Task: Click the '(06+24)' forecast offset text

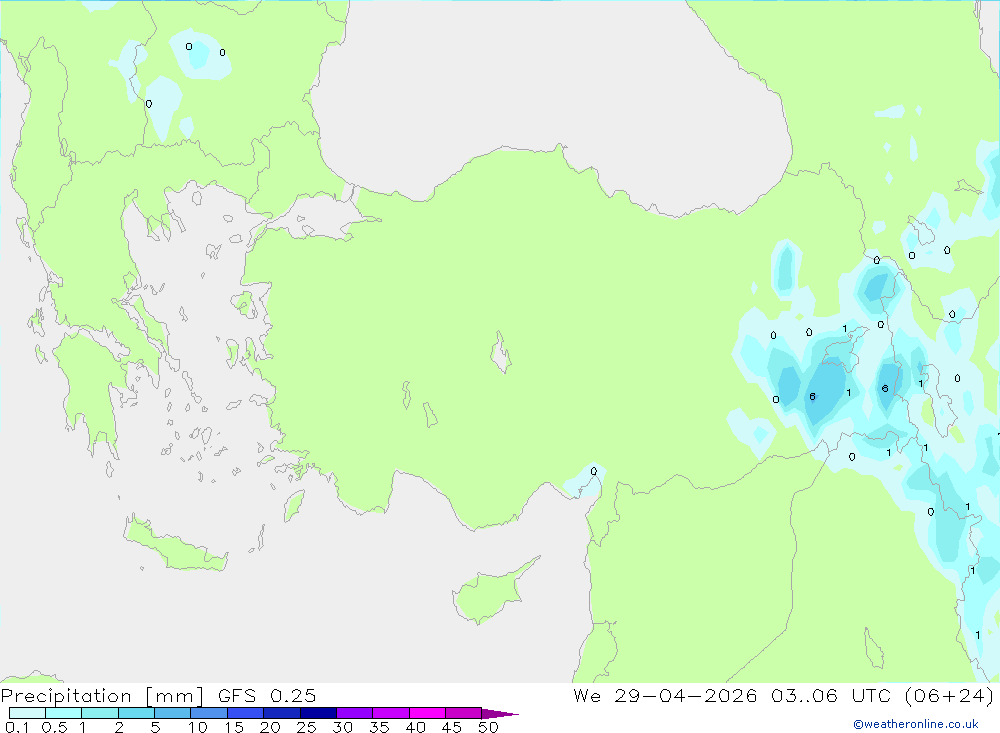Action: coord(949,695)
